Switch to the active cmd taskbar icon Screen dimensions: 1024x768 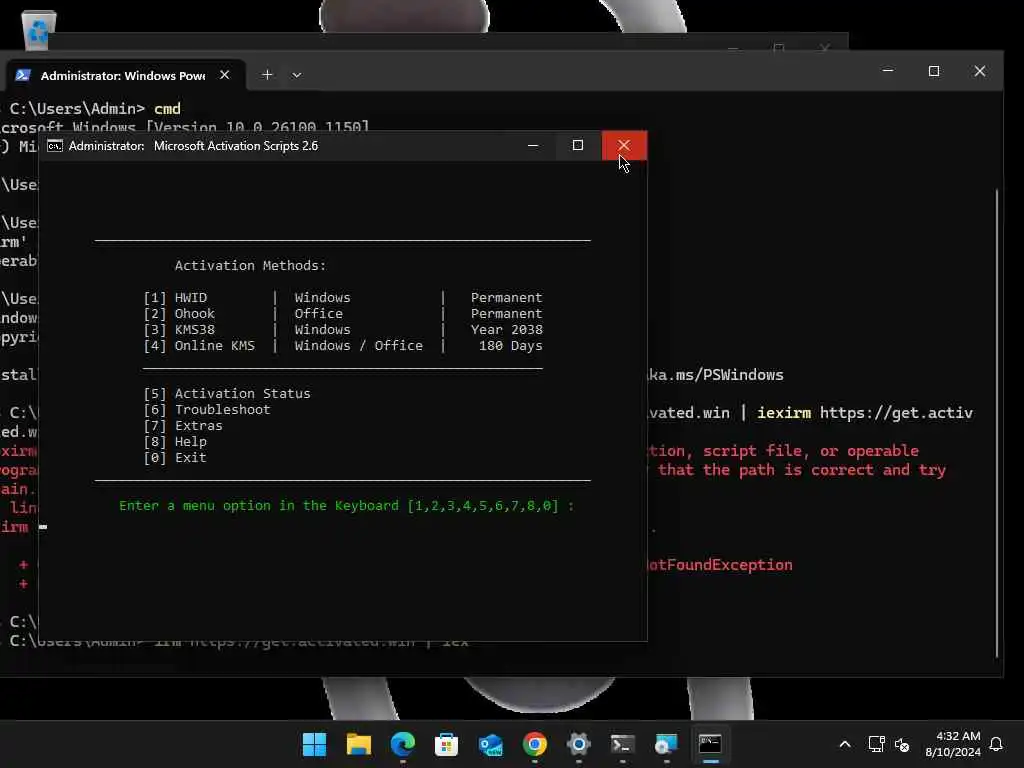[710, 744]
